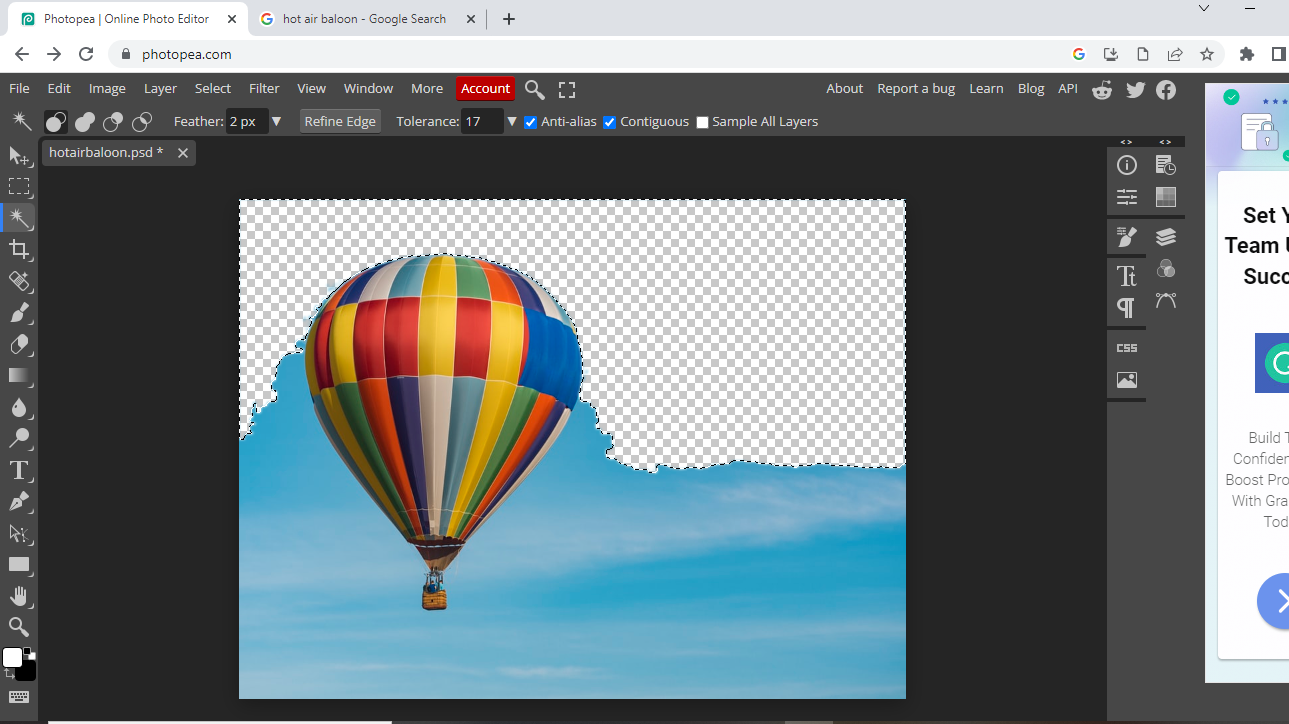Select the Rectangle Select tool
1289x724 pixels.
19,186
